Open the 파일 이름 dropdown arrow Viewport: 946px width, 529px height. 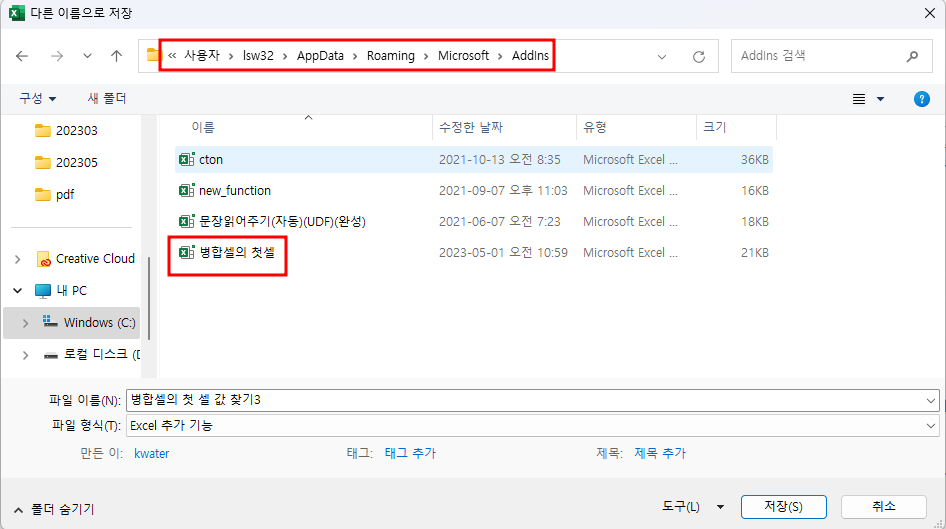pyautogui.click(x=930, y=401)
